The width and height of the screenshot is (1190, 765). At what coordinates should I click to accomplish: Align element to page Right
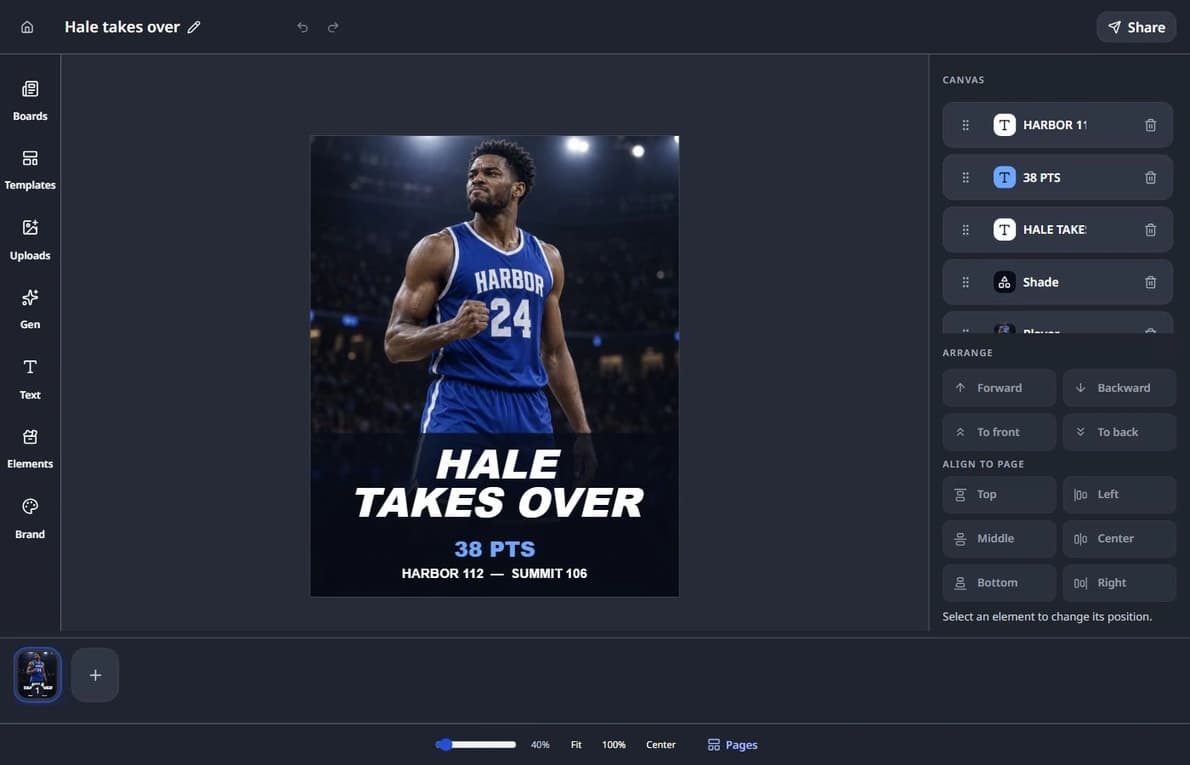(x=1119, y=583)
